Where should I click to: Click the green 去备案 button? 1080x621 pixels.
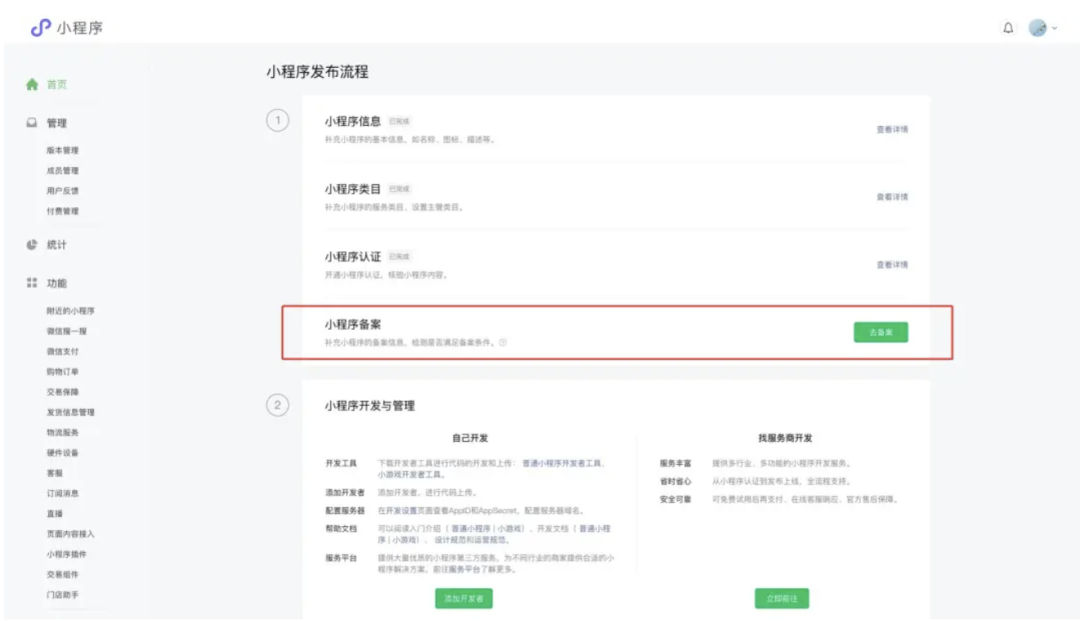(879, 331)
